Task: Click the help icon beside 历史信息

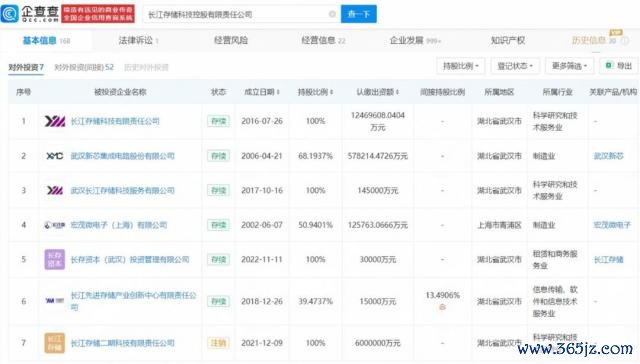Action: pyautogui.click(x=625, y=41)
